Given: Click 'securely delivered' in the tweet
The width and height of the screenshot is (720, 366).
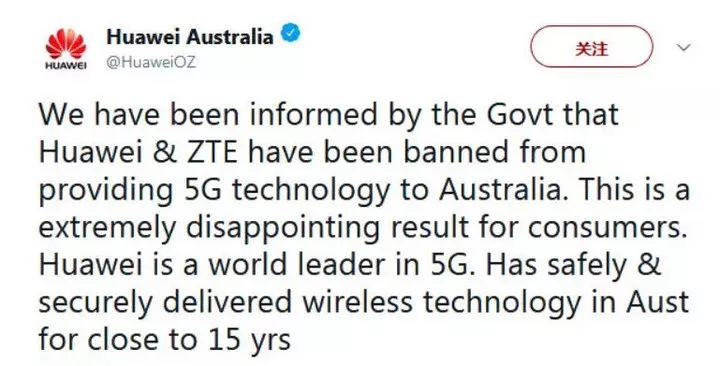Looking at the screenshot, I should (165, 304).
